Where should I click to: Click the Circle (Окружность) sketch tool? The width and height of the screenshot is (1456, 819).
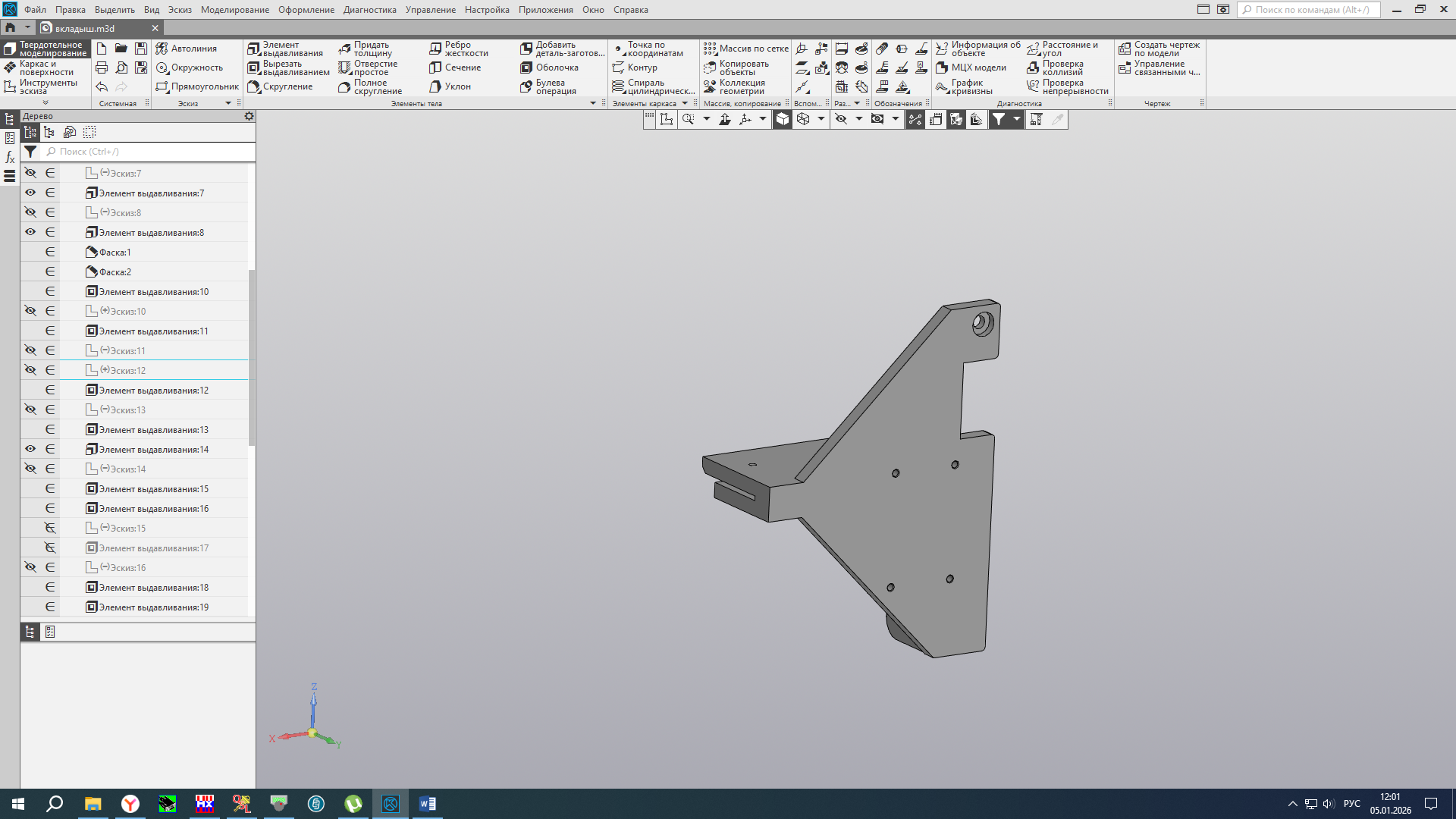click(x=189, y=67)
